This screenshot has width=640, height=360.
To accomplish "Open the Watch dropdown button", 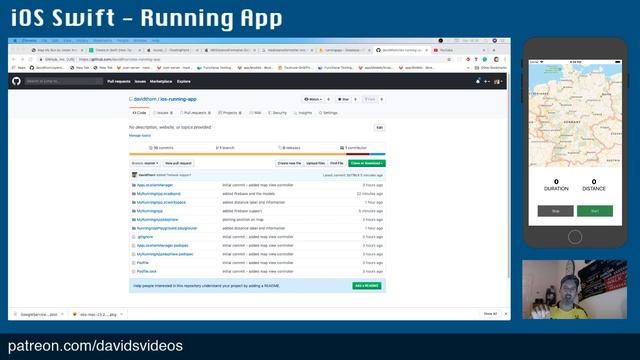I will pyautogui.click(x=313, y=99).
